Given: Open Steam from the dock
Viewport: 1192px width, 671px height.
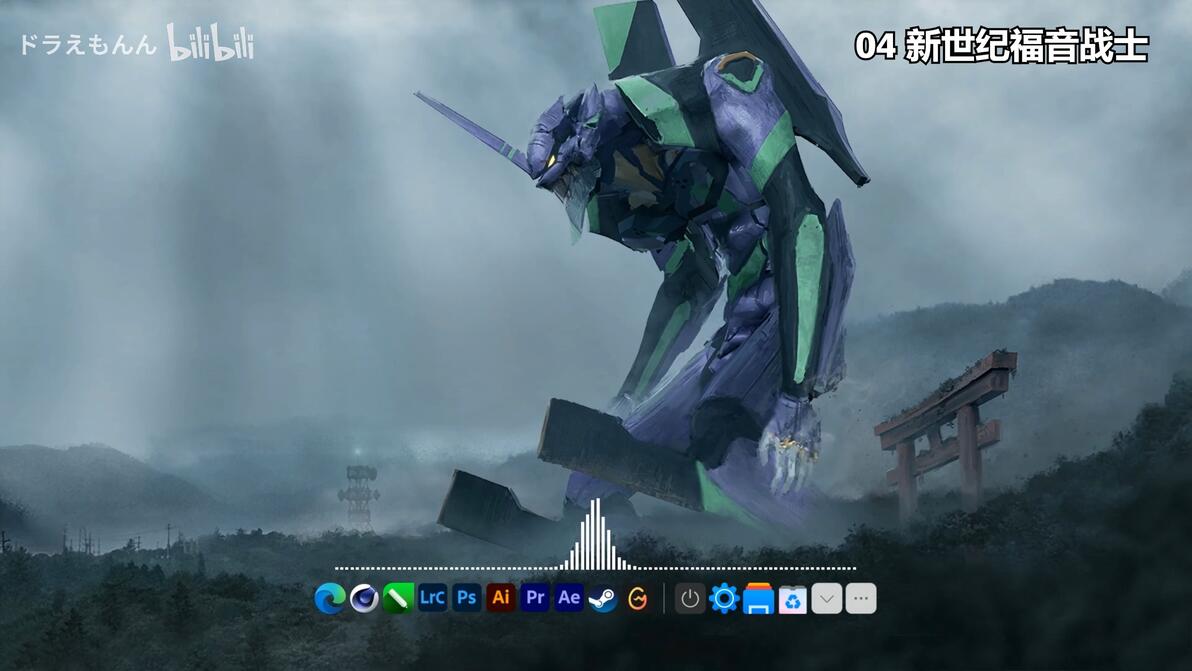Looking at the screenshot, I should pos(604,599).
